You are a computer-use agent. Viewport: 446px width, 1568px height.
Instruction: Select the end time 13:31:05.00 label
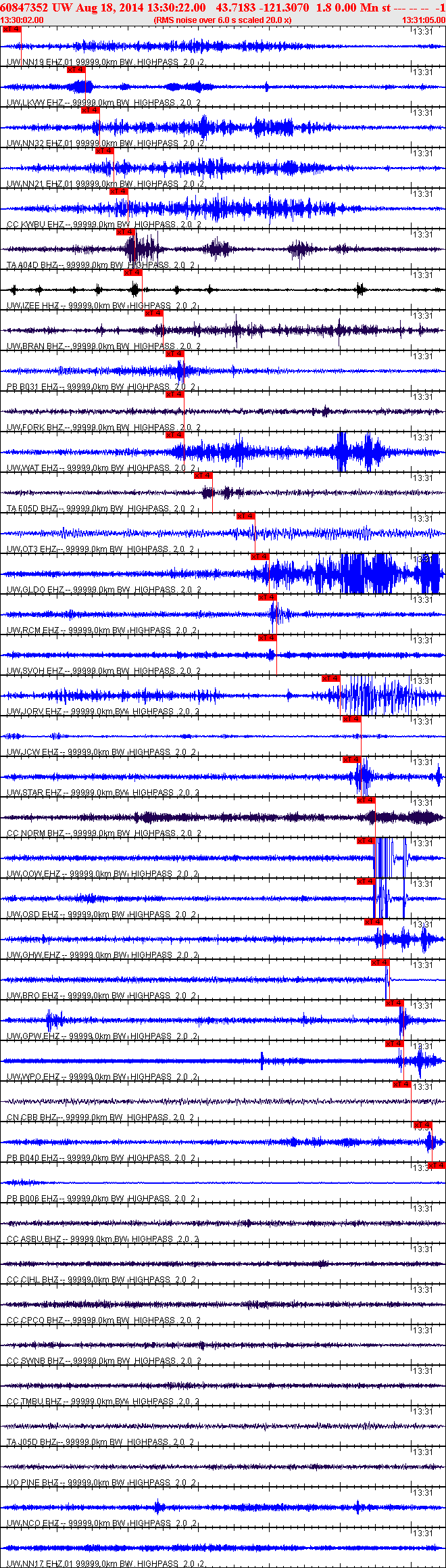click(424, 20)
